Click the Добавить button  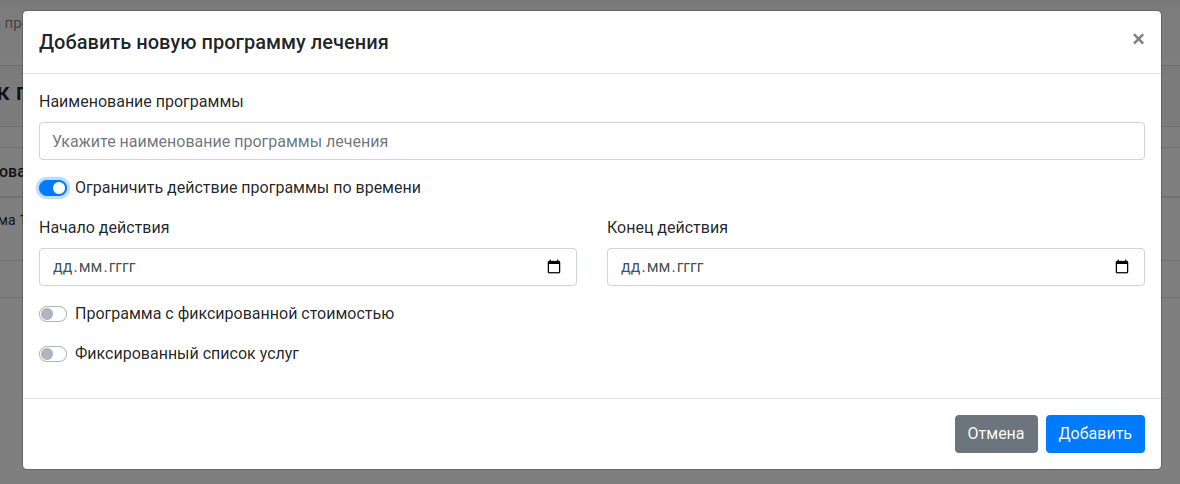(x=1095, y=434)
